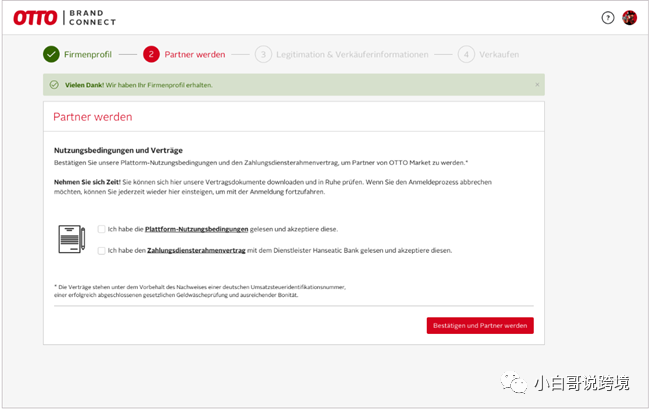Click the step 4 circle icon
This screenshot has width=650, height=412.
[x=466, y=54]
